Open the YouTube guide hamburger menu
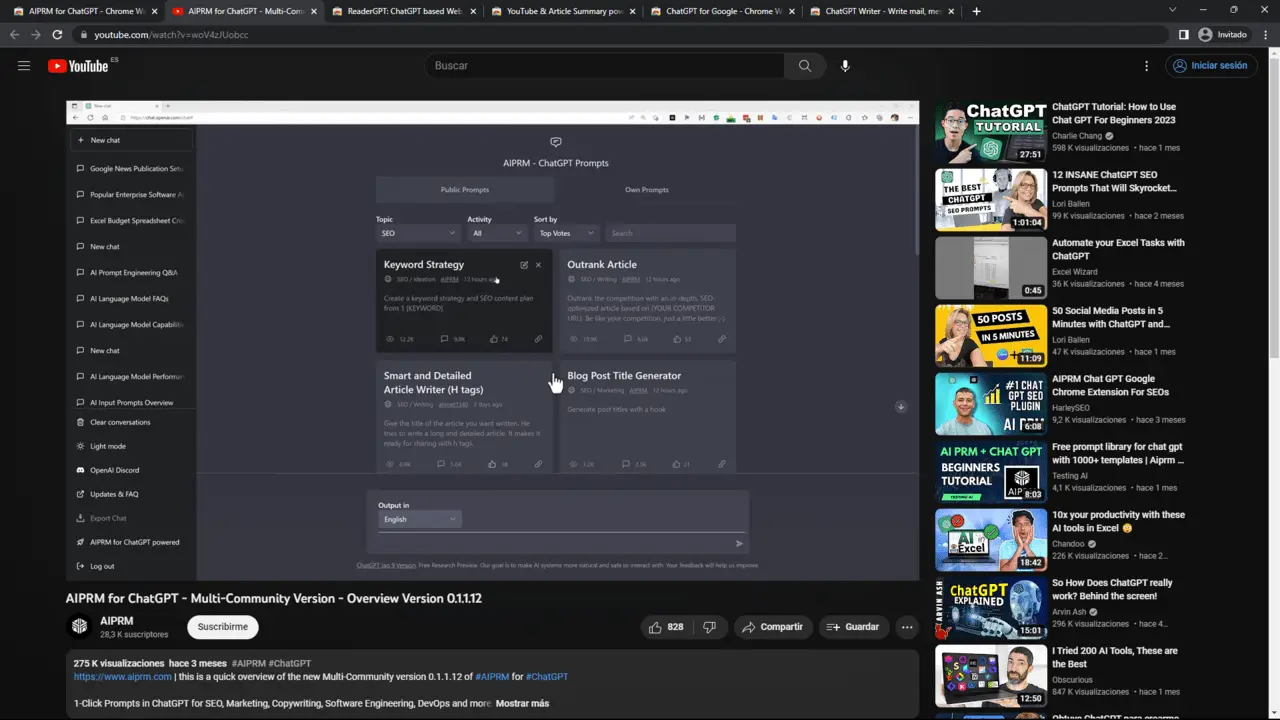This screenshot has height=720, width=1280. pos(24,66)
